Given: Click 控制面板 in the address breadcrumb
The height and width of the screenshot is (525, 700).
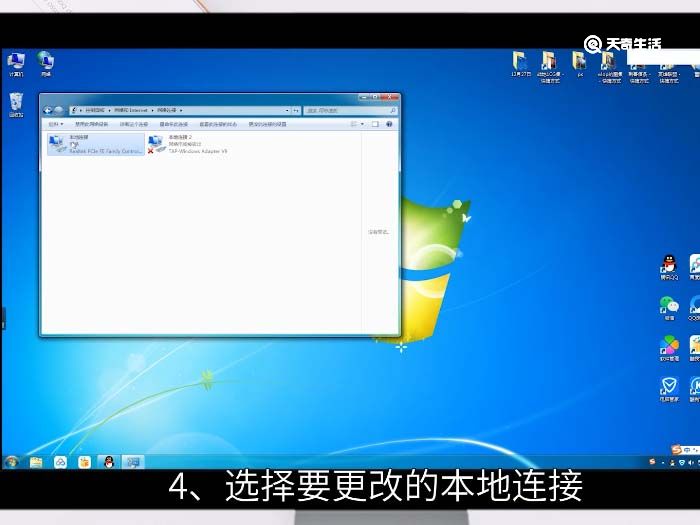Looking at the screenshot, I should [95, 110].
